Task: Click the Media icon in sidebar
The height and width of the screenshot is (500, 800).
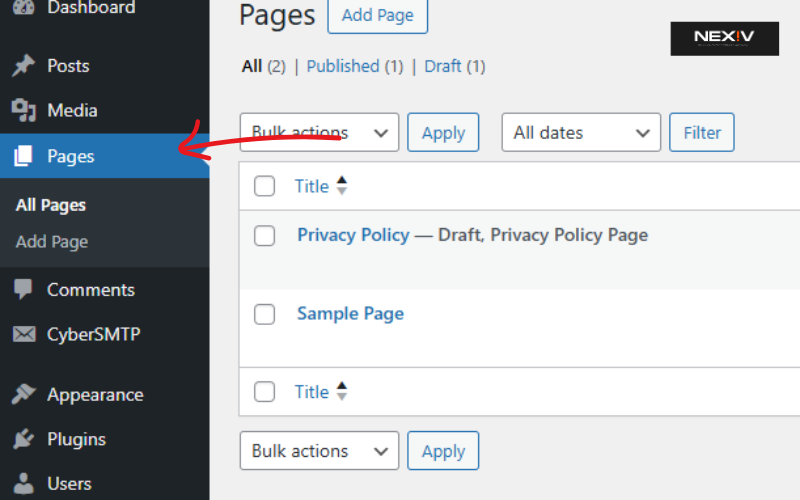Action: pyautogui.click(x=23, y=111)
